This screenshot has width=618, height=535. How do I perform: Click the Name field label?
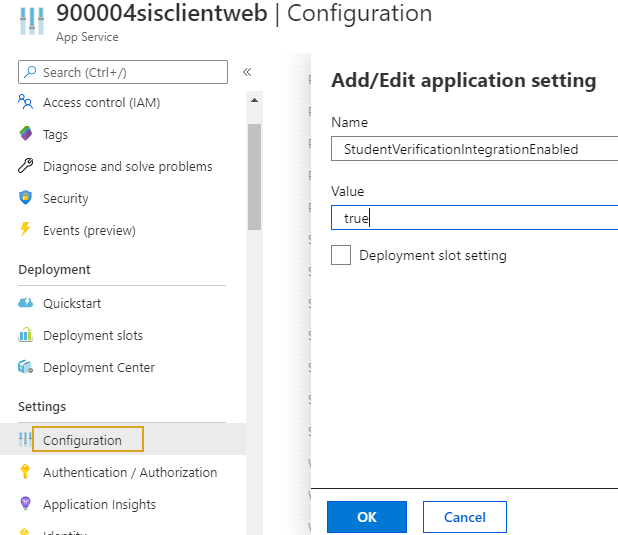point(350,122)
